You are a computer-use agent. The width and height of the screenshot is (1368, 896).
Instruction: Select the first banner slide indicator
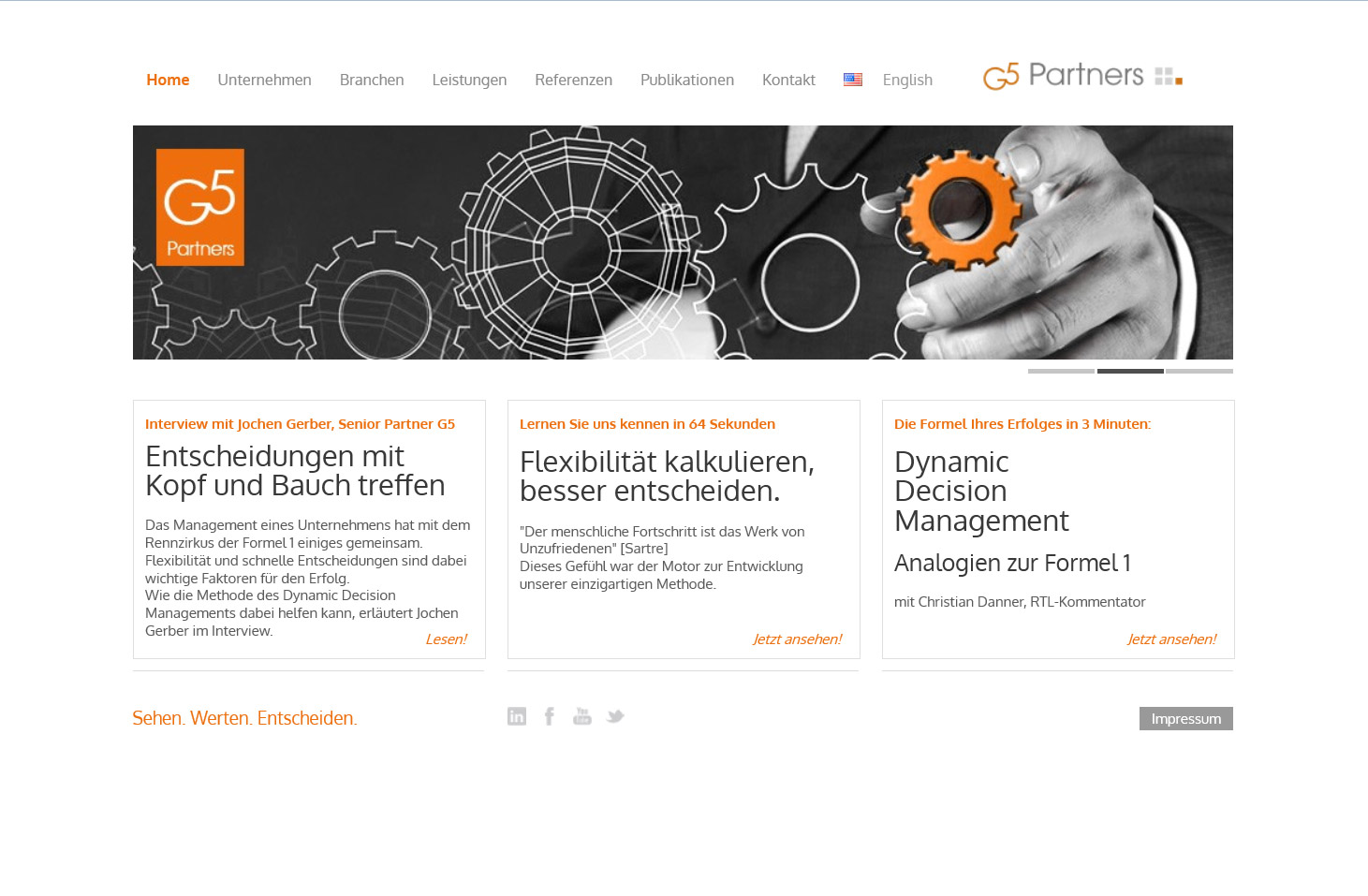(x=1061, y=371)
